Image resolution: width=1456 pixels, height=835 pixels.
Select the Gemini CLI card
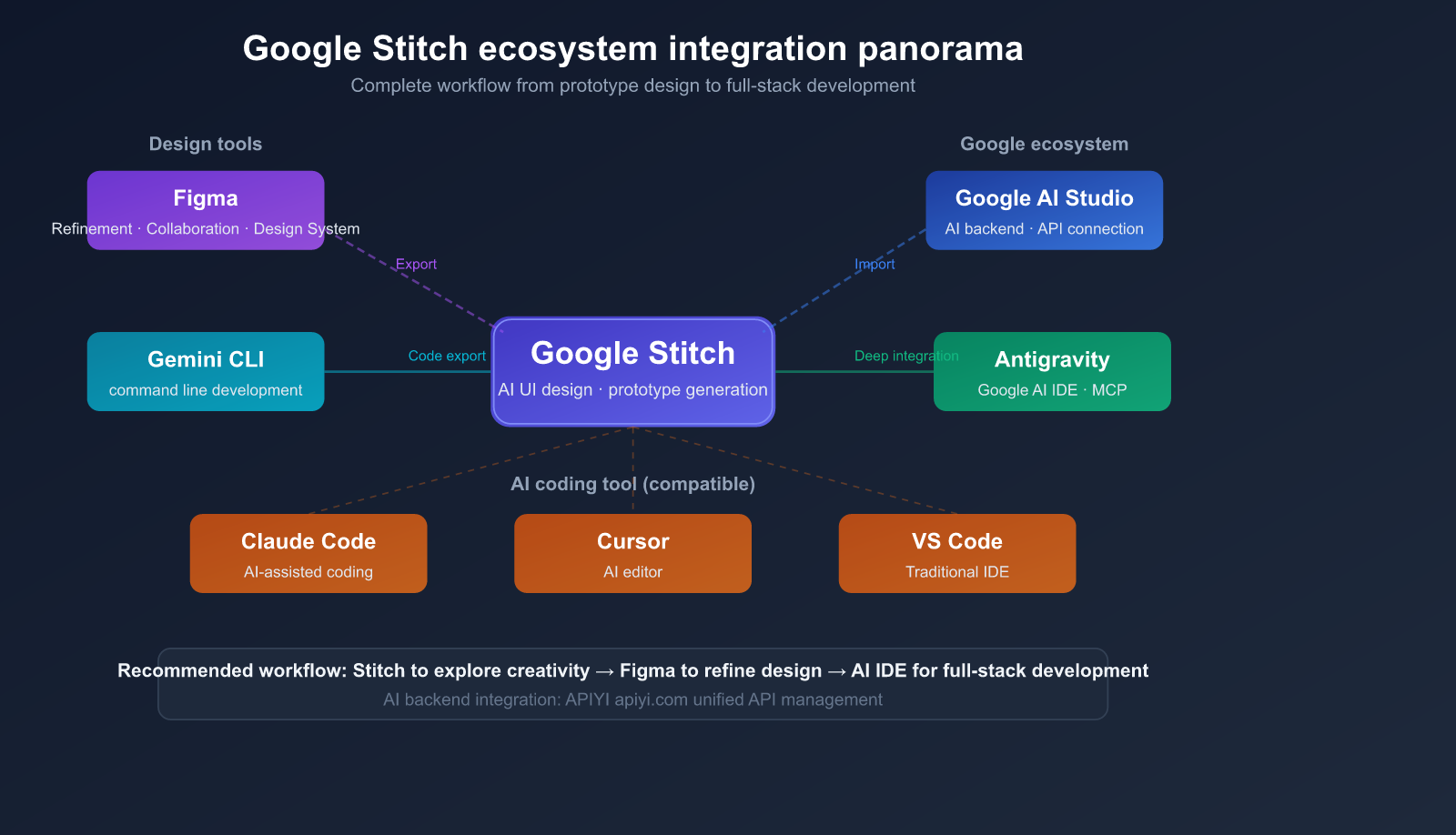(205, 370)
